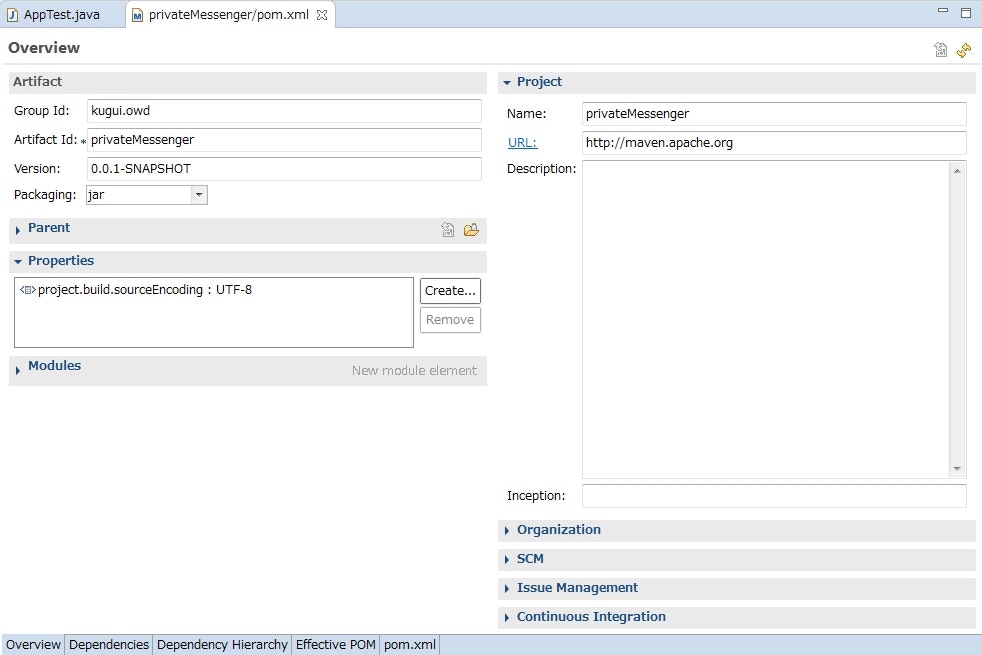Click into the Group Id field
Image resolution: width=982 pixels, height=655 pixels.
tap(284, 111)
